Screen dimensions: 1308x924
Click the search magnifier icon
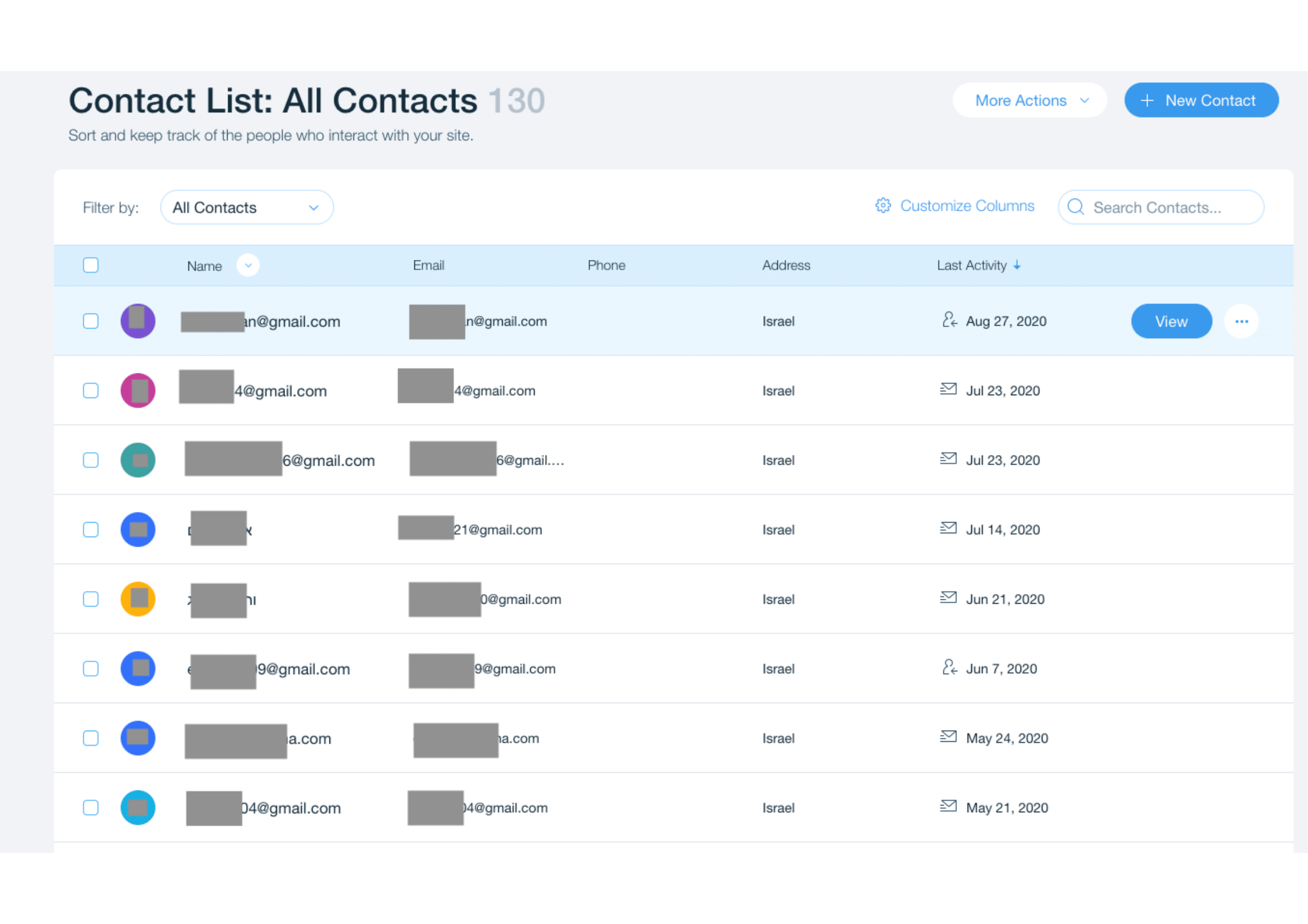1075,207
